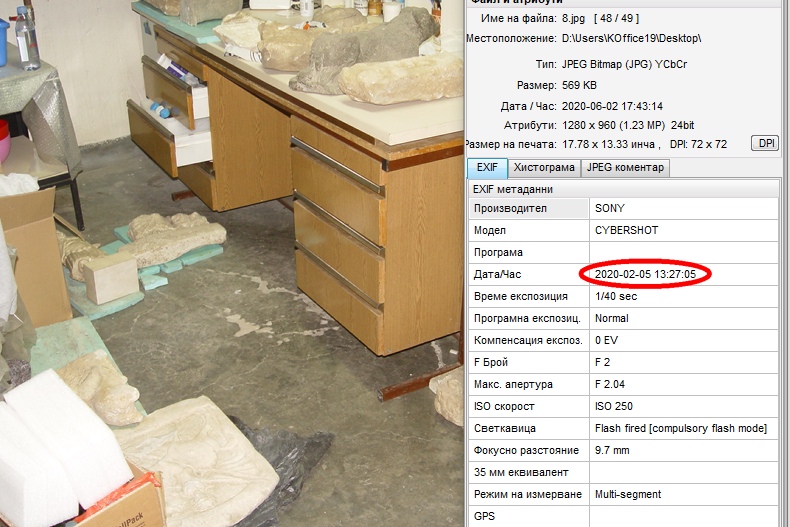Switch to the EXIF tab
The height and width of the screenshot is (527, 790).
pos(488,168)
